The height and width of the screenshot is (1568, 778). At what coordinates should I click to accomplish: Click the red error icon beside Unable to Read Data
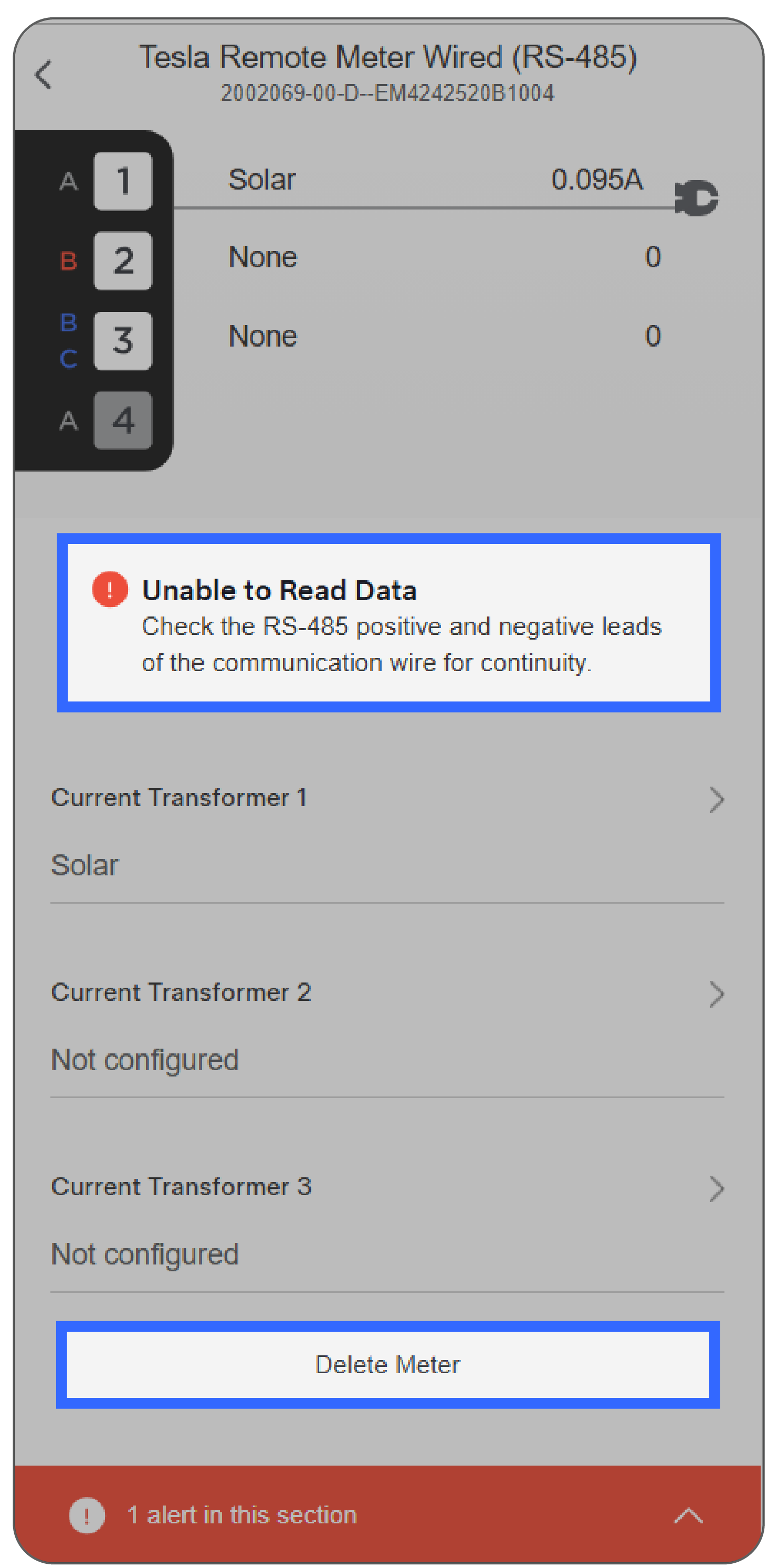[x=110, y=589]
